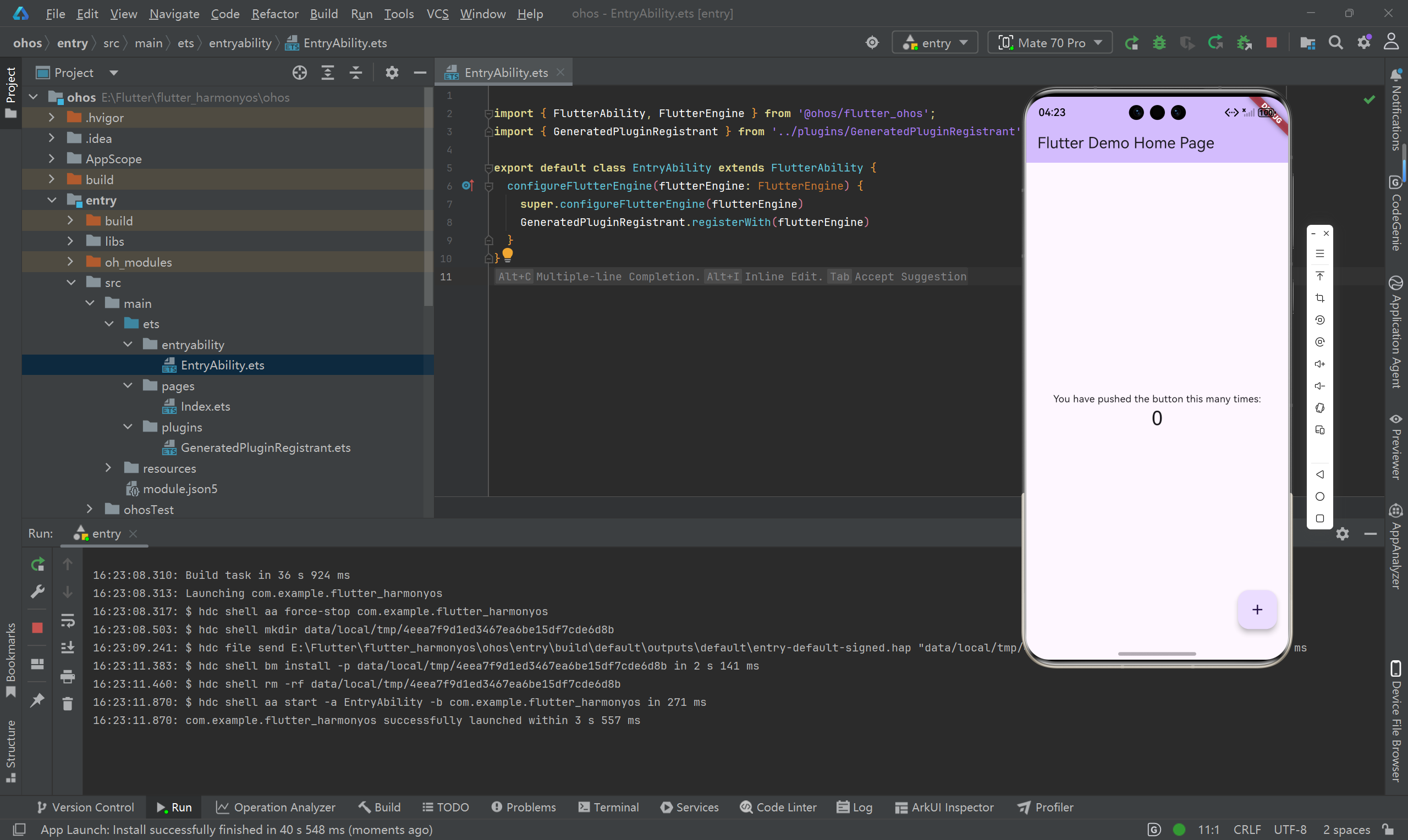
Task: Click CRLF line separator in status bar
Action: pyautogui.click(x=1247, y=830)
